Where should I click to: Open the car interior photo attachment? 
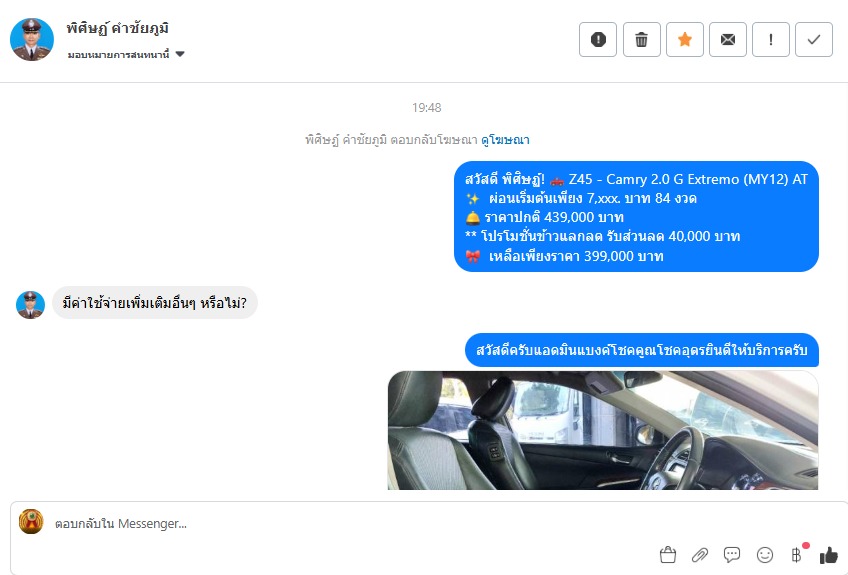[602, 431]
